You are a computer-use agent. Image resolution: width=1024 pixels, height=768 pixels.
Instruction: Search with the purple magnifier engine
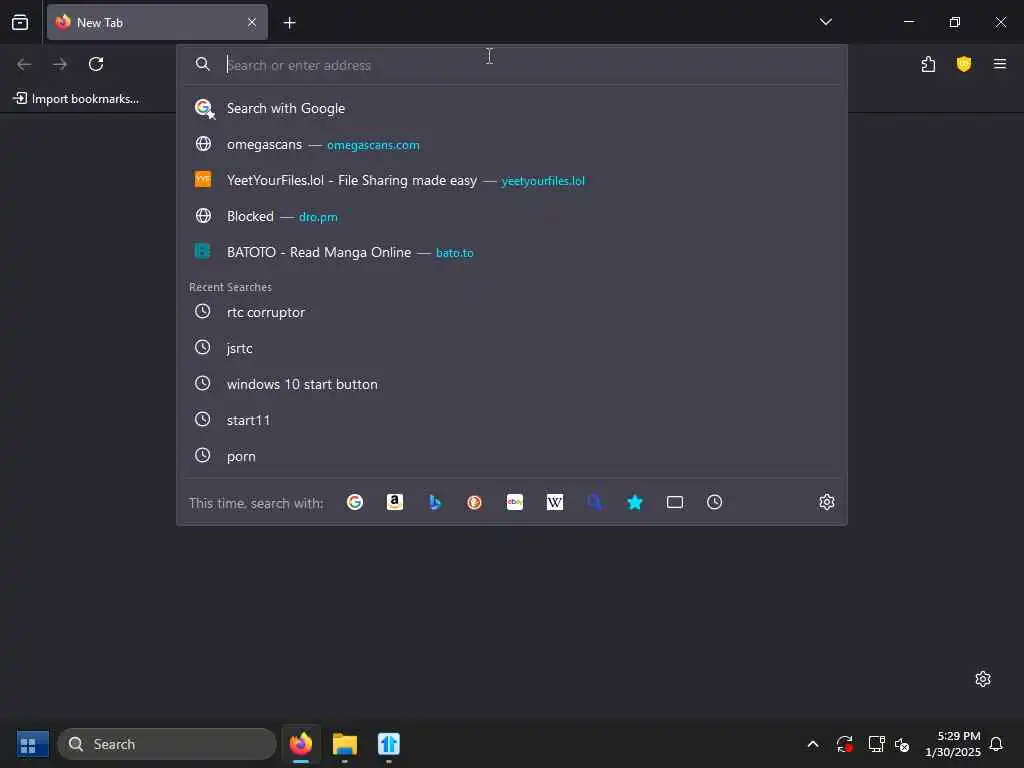[594, 502]
